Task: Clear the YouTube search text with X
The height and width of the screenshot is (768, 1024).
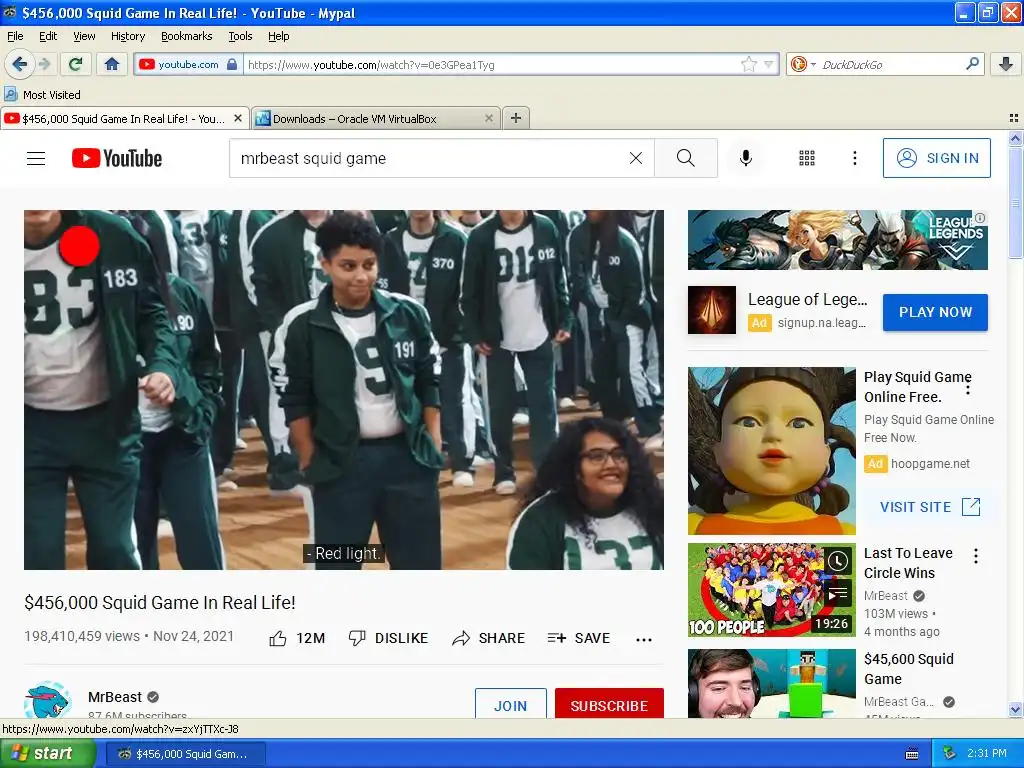Action: [x=635, y=158]
